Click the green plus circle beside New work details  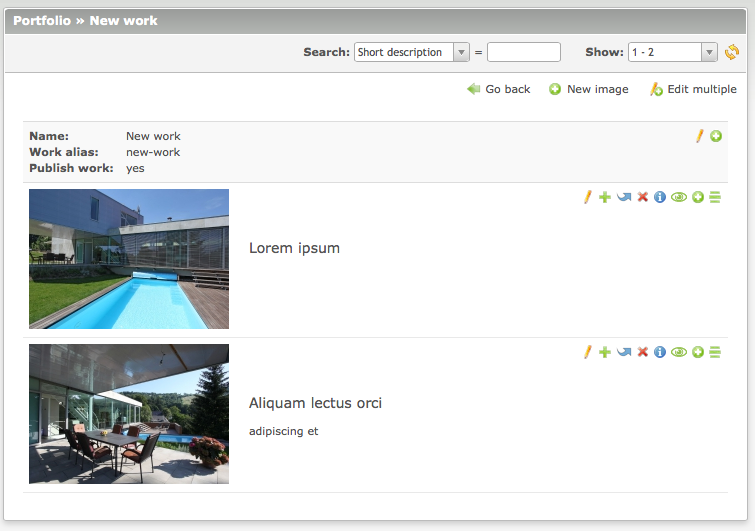[716, 136]
